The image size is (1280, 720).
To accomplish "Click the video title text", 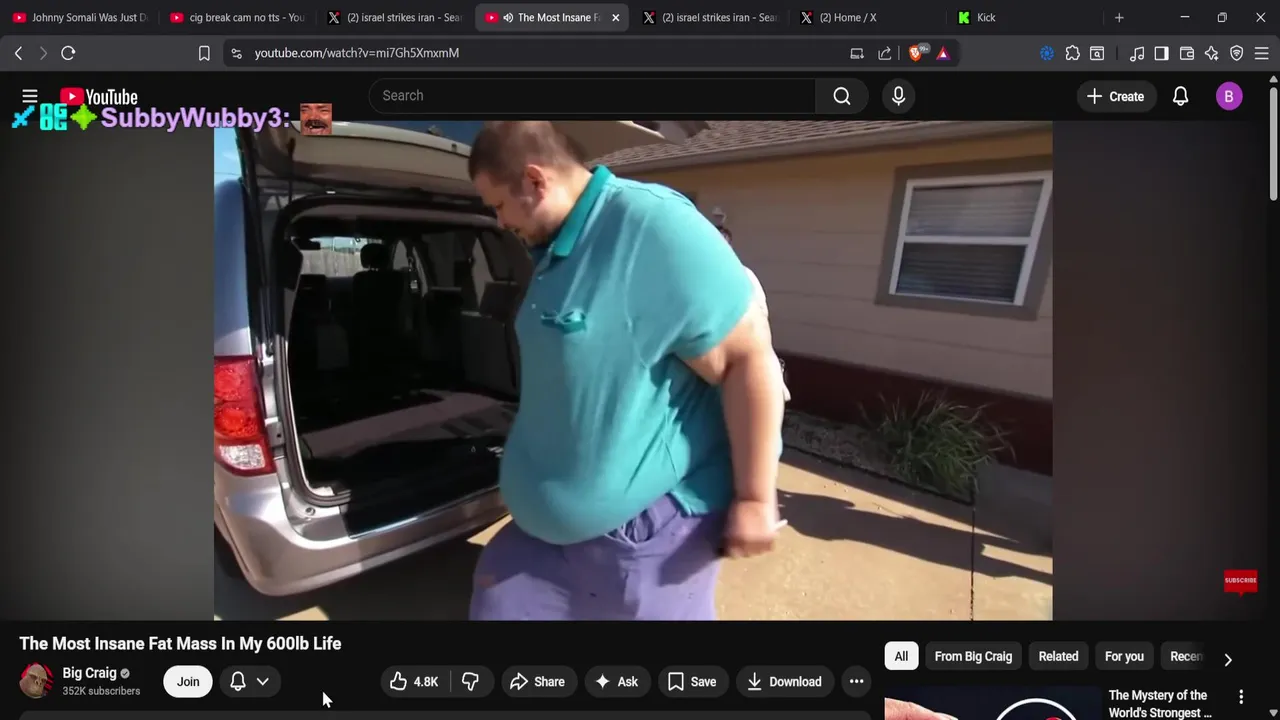I will (180, 644).
